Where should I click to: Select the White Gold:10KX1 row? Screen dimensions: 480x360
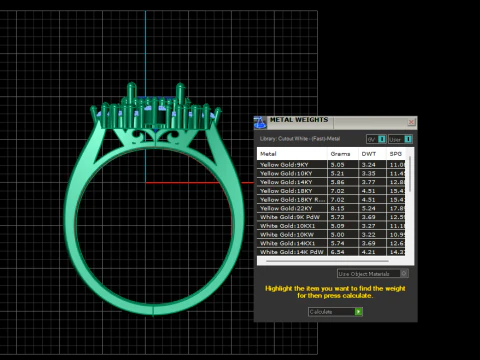click(331, 226)
